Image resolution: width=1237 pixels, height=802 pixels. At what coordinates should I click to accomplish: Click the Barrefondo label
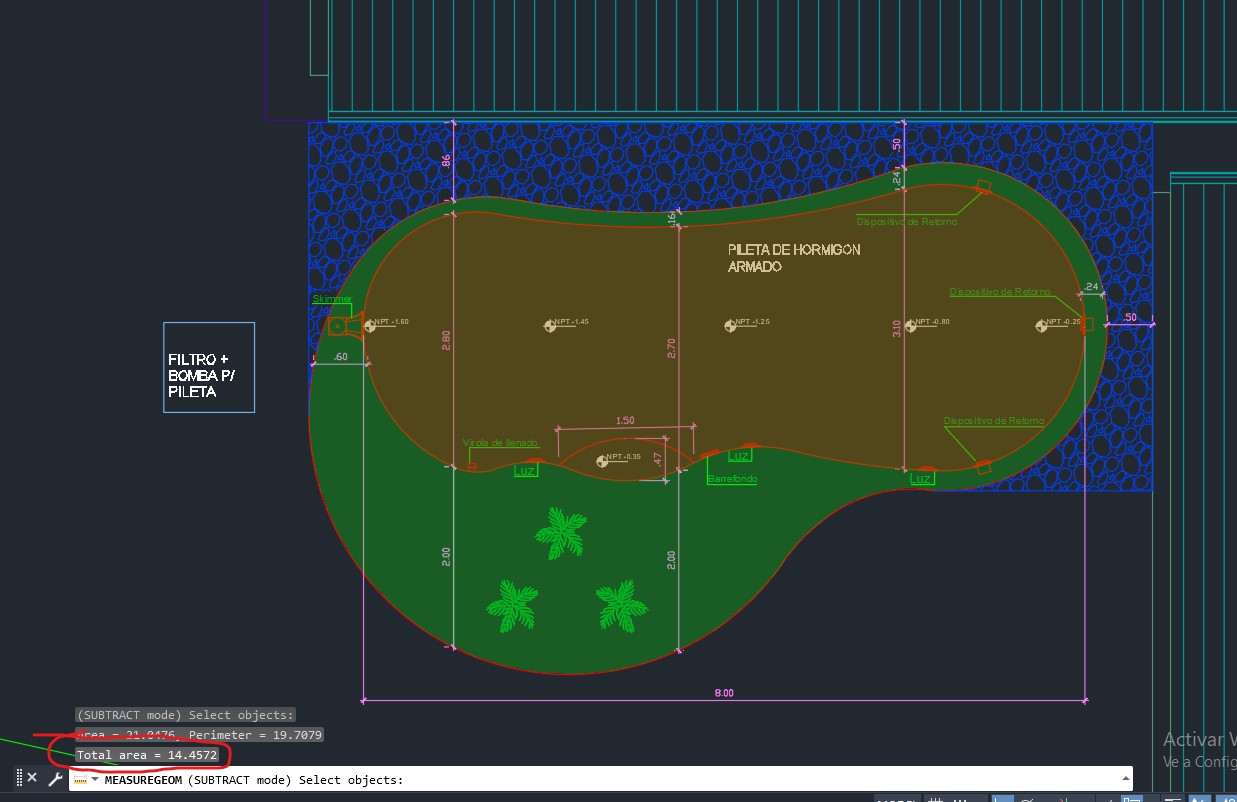(x=732, y=479)
